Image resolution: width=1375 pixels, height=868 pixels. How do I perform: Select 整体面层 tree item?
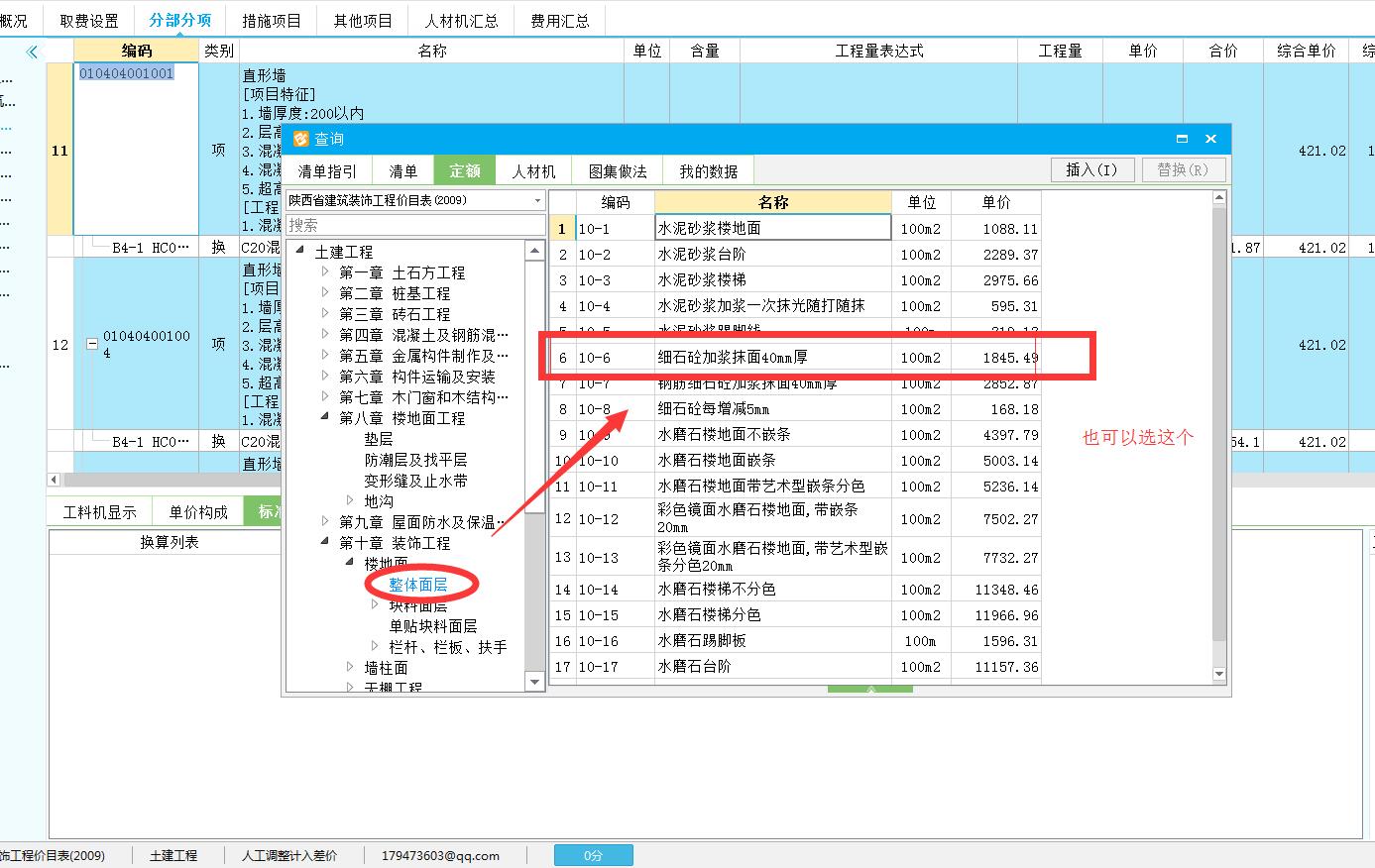418,585
